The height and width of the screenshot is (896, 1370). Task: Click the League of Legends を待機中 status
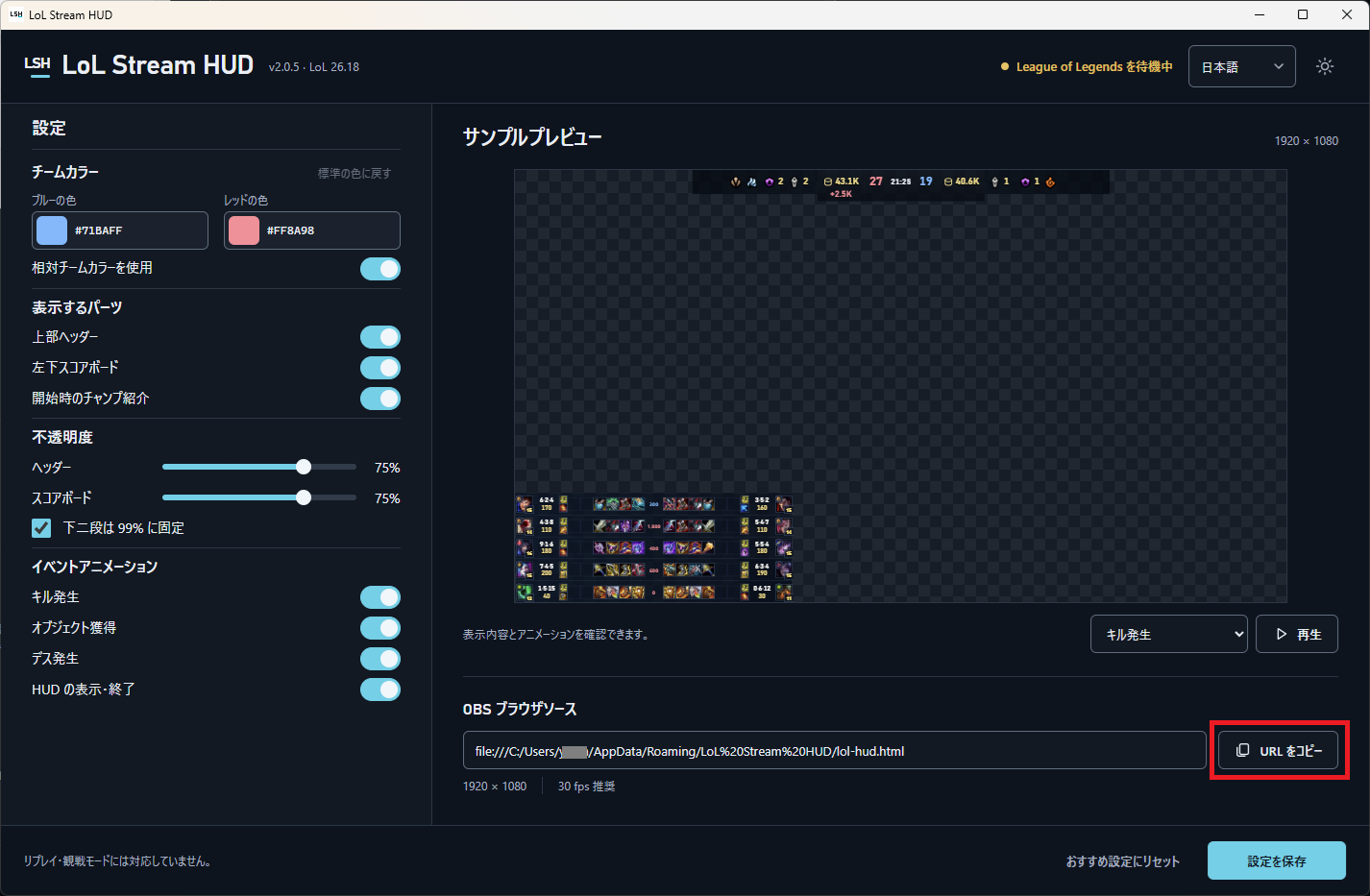pos(1087,66)
